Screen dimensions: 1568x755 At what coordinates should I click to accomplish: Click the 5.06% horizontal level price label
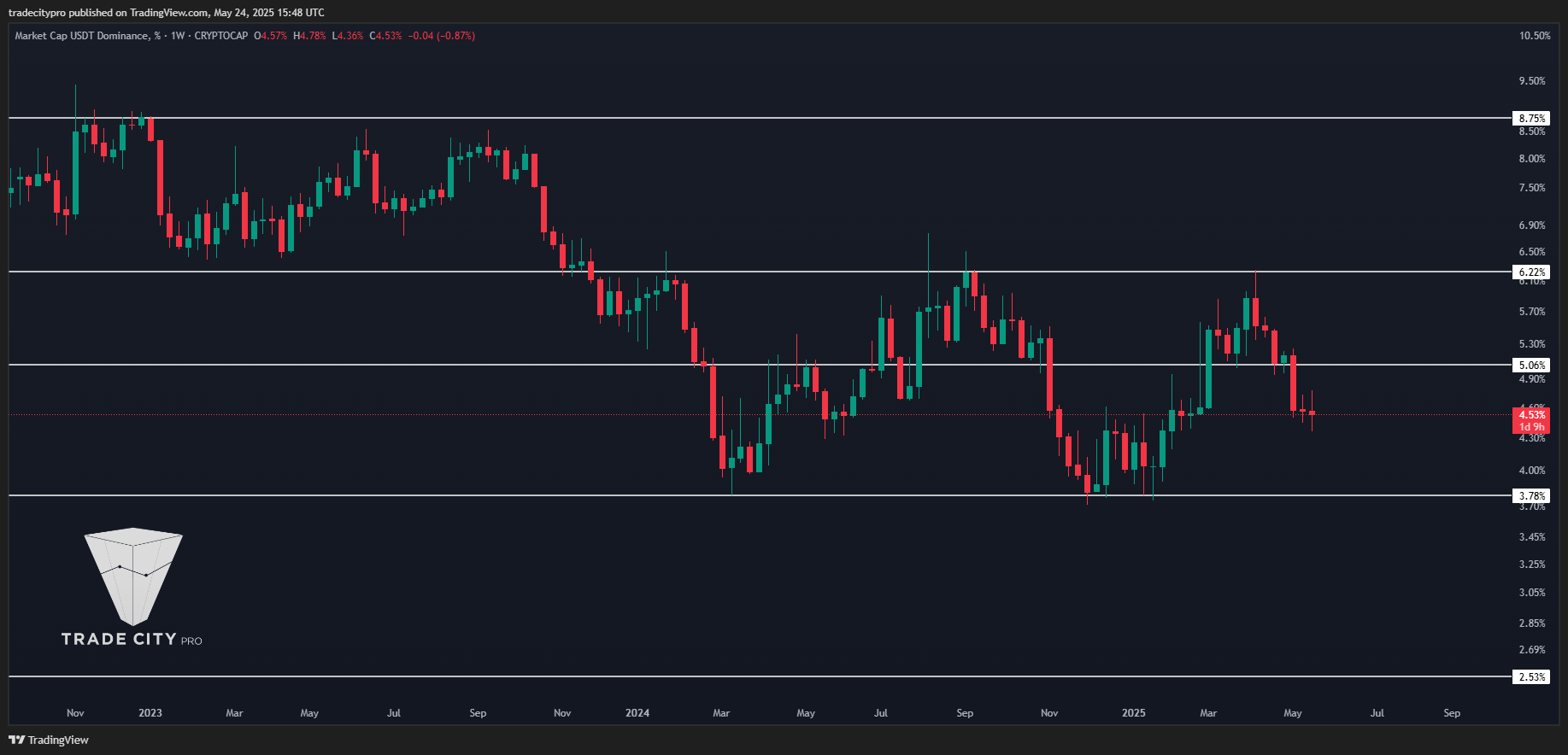[1531, 366]
